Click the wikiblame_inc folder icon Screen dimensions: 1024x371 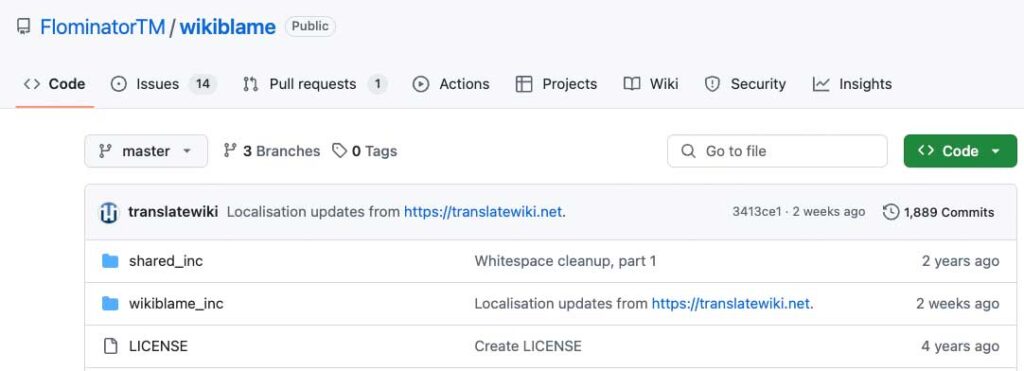pyautogui.click(x=110, y=304)
